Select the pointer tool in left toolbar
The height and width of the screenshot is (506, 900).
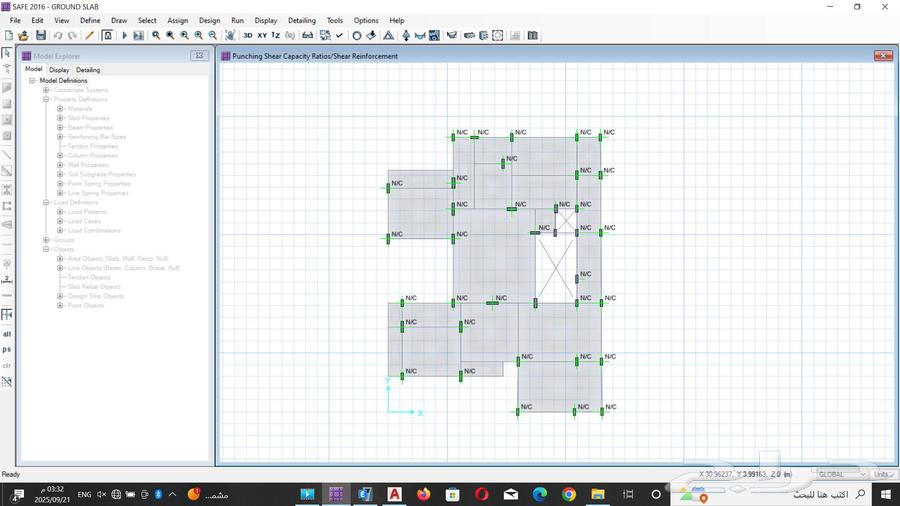[7, 53]
